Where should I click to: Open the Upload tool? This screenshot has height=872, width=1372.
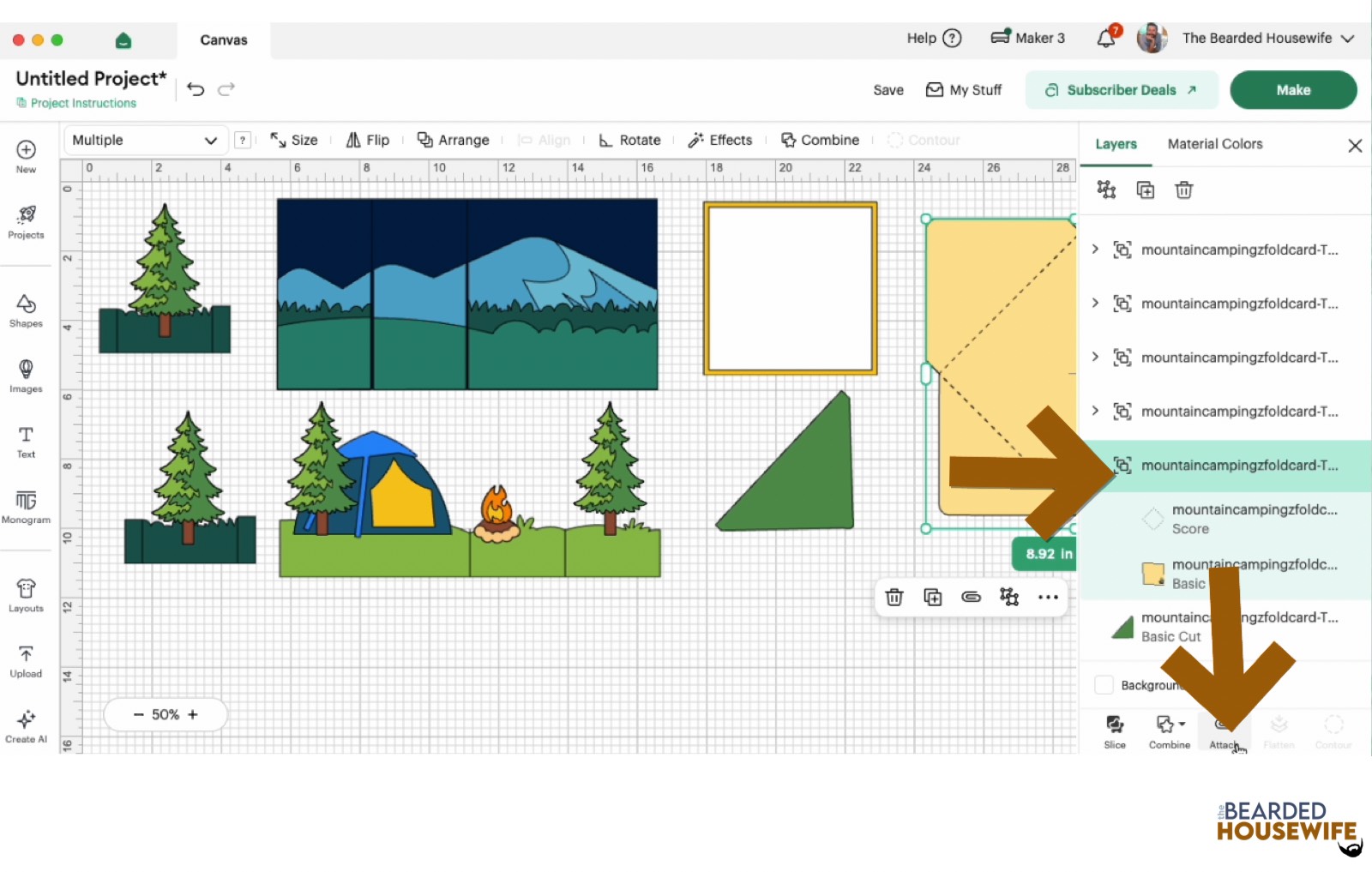click(26, 661)
